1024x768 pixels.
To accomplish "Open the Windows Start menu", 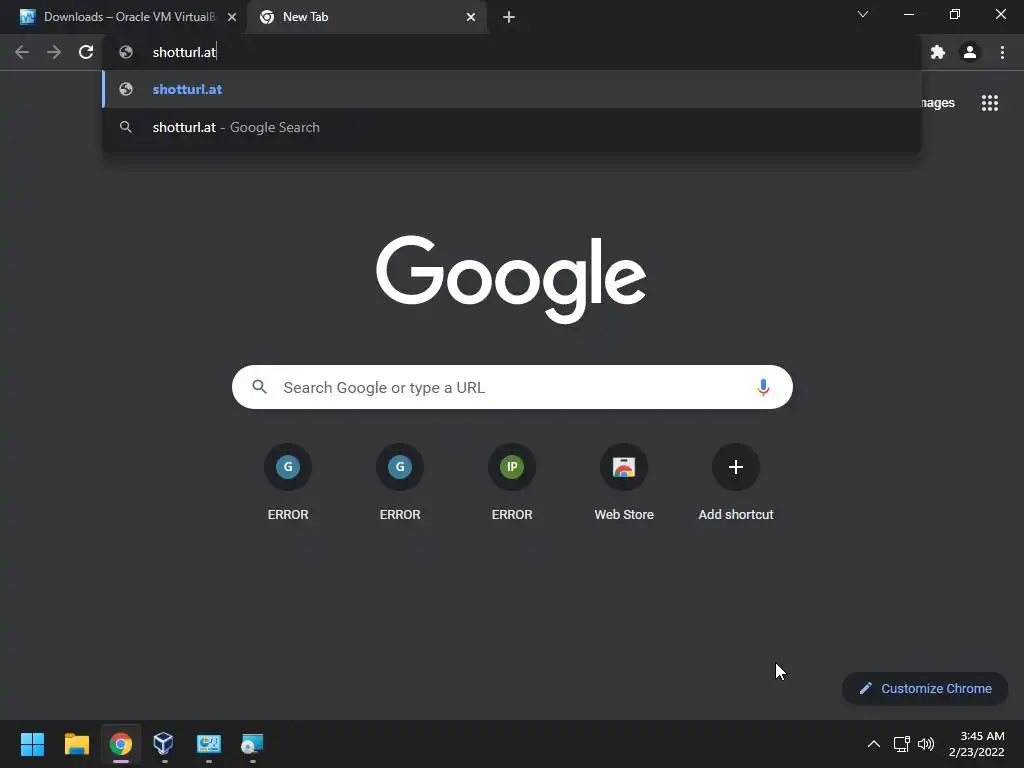I will coord(32,744).
